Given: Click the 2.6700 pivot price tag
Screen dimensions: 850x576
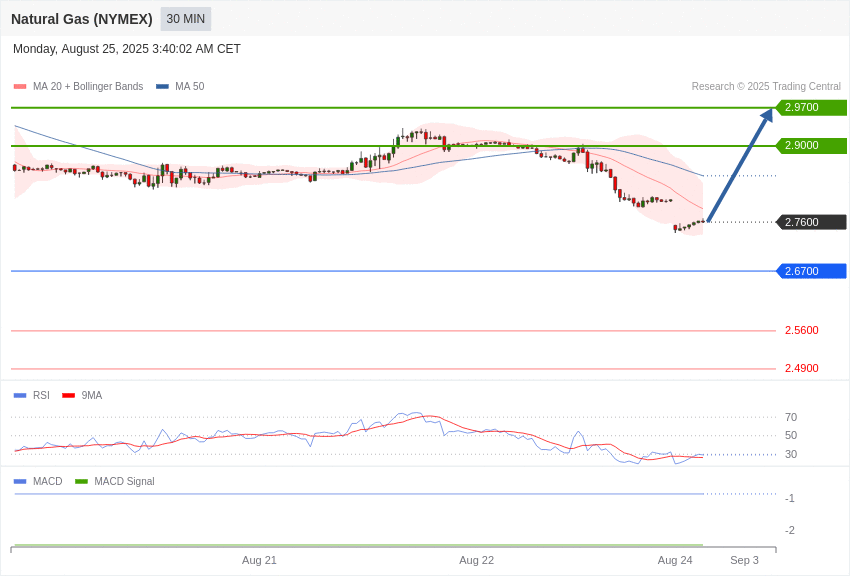Looking at the screenshot, I should tap(810, 271).
